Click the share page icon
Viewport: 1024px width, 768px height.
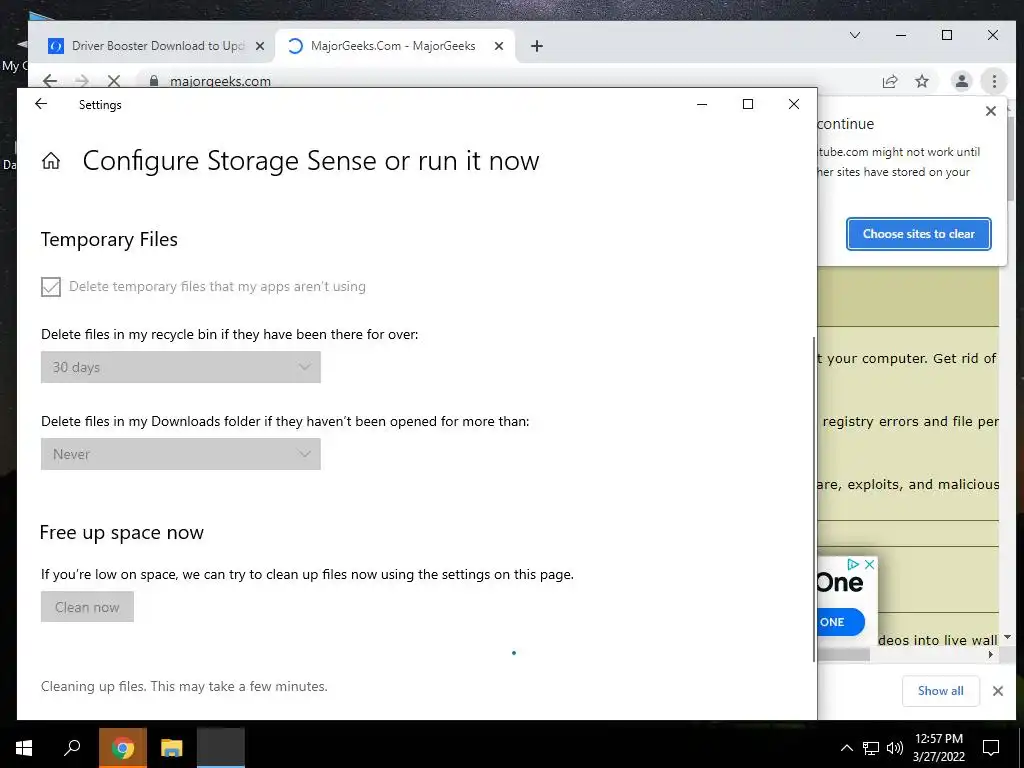click(x=889, y=81)
